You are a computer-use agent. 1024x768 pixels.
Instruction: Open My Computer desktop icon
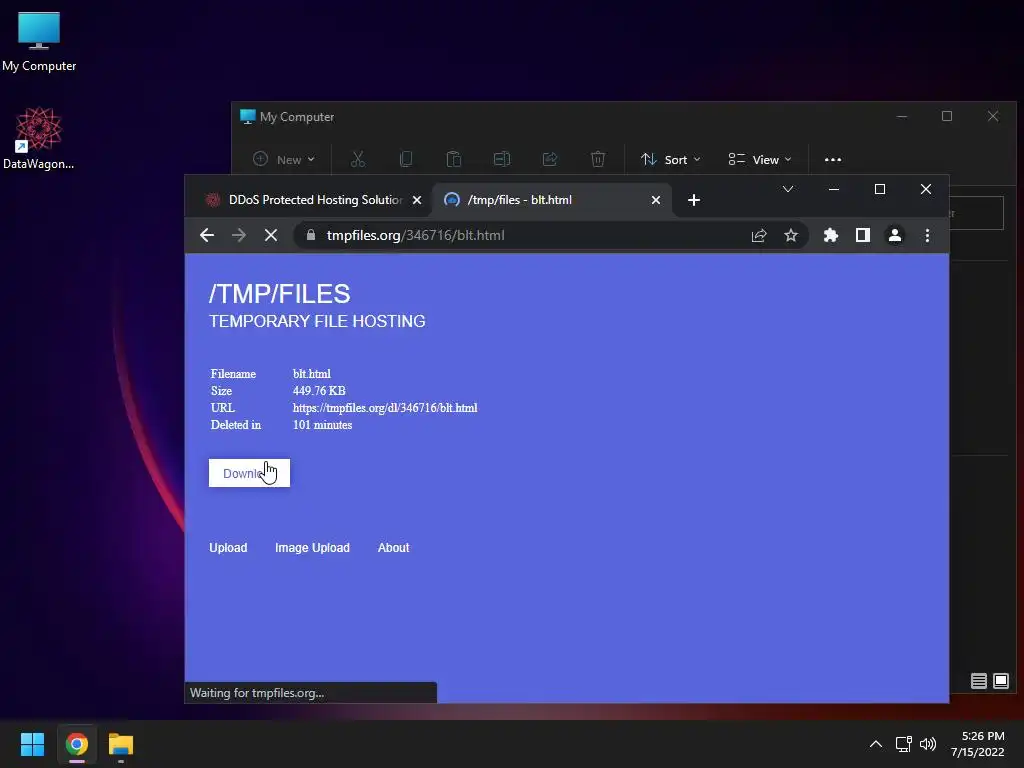click(39, 42)
